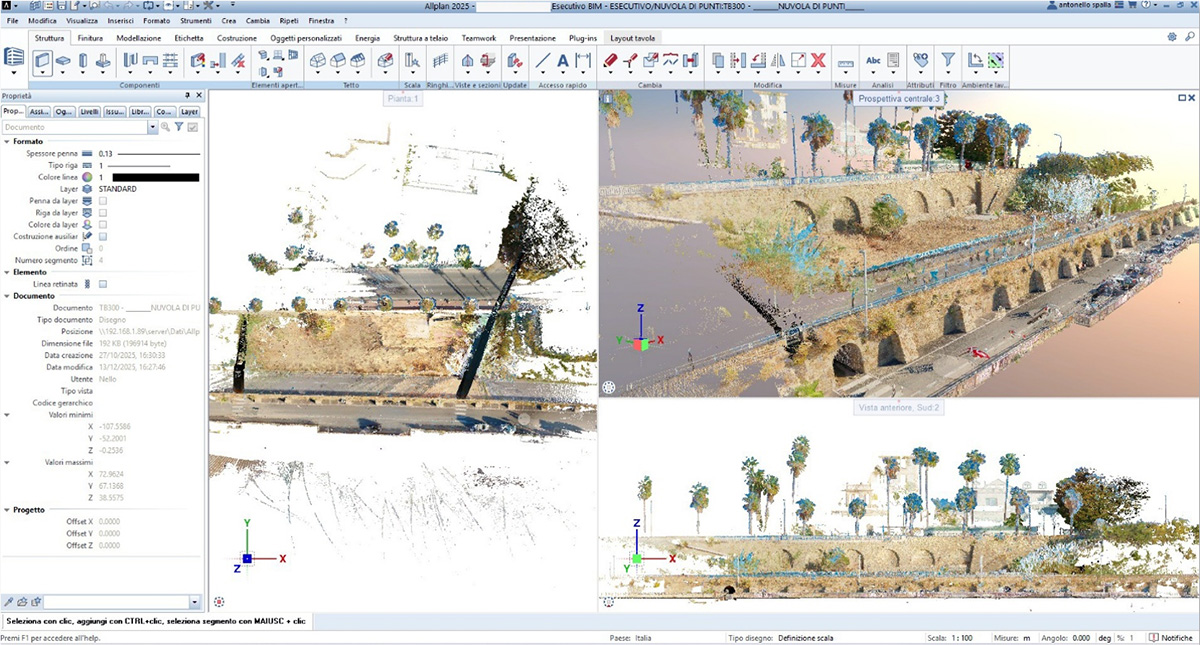The height and width of the screenshot is (645, 1200).
Task: Toggle the 'Costruzione ausiliar' checkbox
Action: (103, 236)
